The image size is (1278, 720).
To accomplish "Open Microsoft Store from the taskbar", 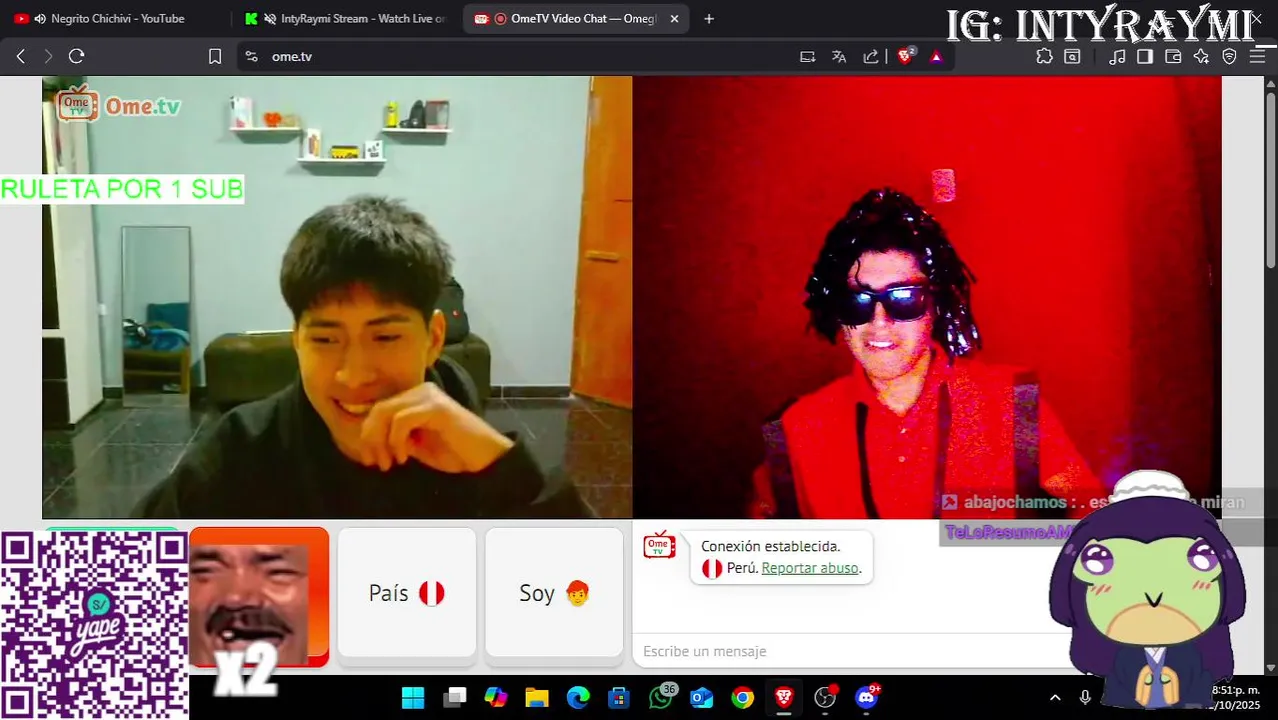I will click(619, 697).
